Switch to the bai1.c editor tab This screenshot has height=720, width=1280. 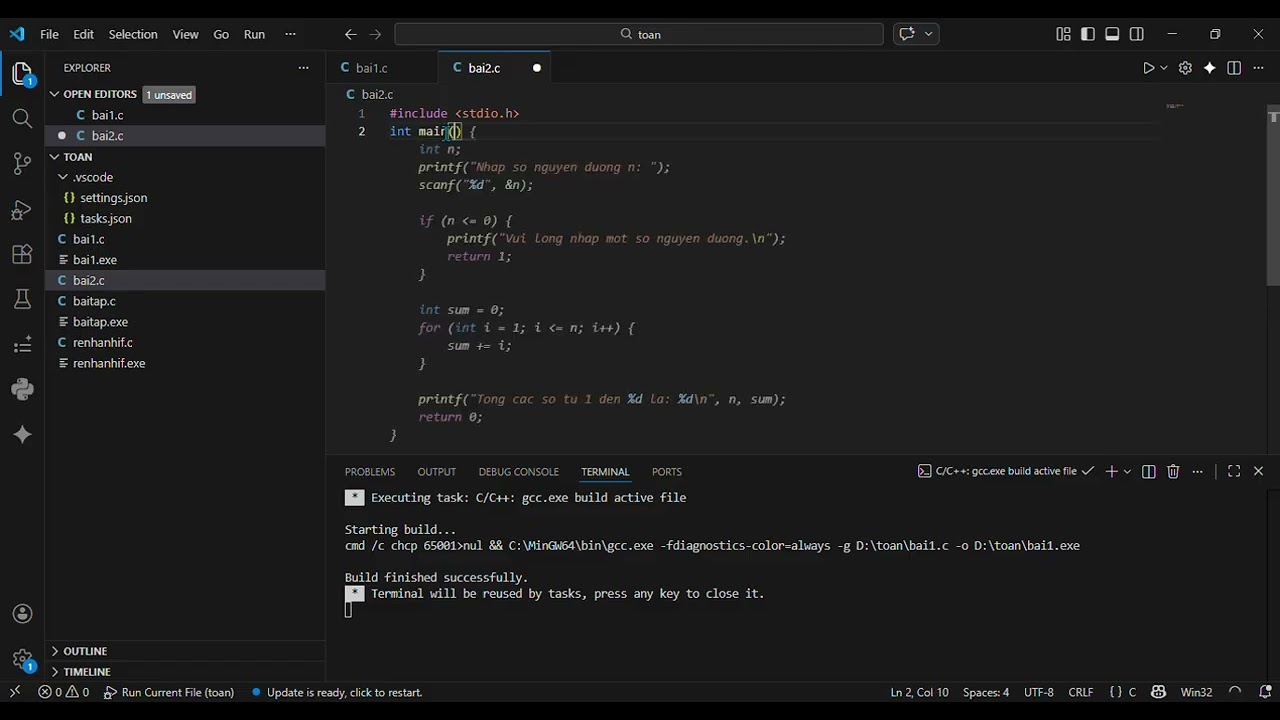tap(372, 68)
